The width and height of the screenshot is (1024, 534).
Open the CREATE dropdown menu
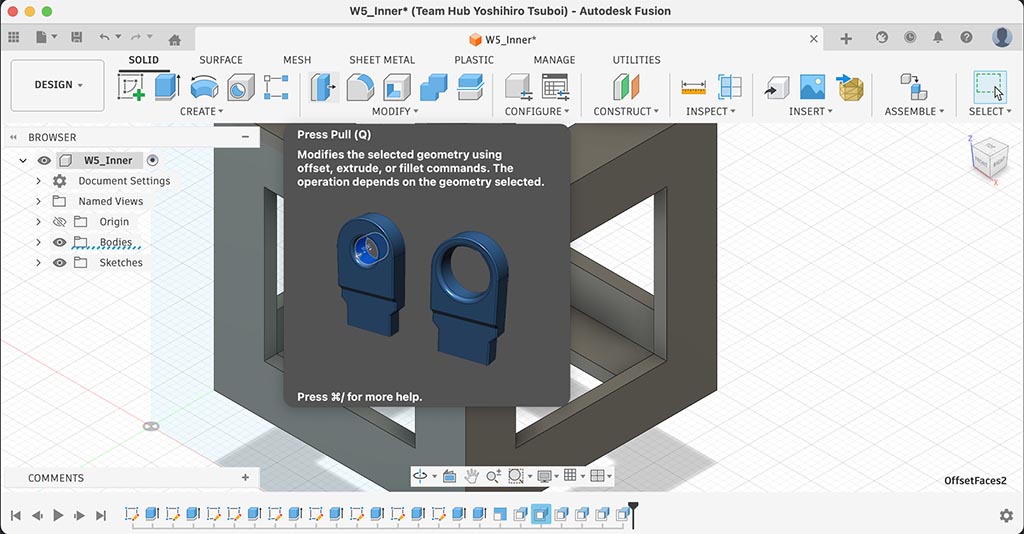pyautogui.click(x=202, y=112)
